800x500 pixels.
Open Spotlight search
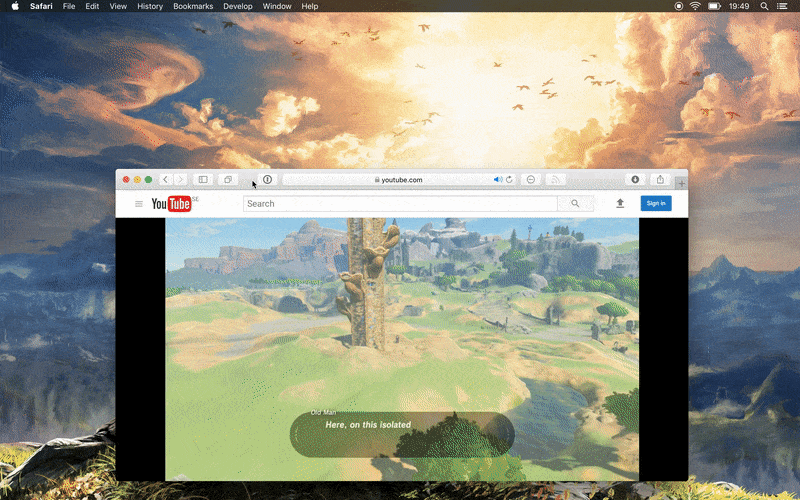coord(764,6)
